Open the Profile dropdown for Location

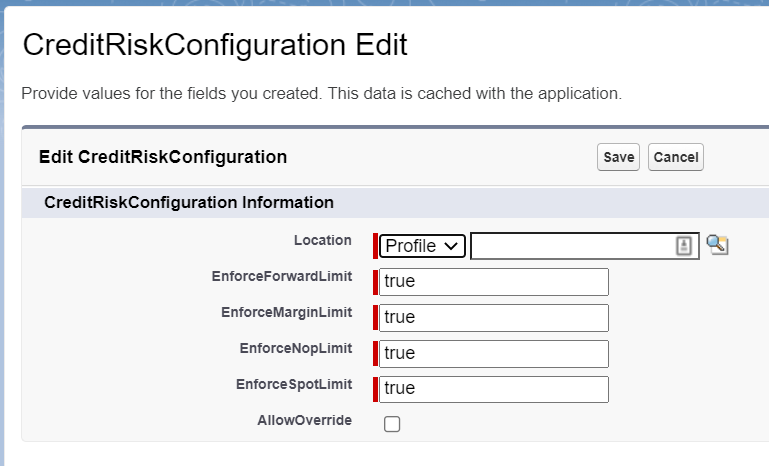point(422,246)
